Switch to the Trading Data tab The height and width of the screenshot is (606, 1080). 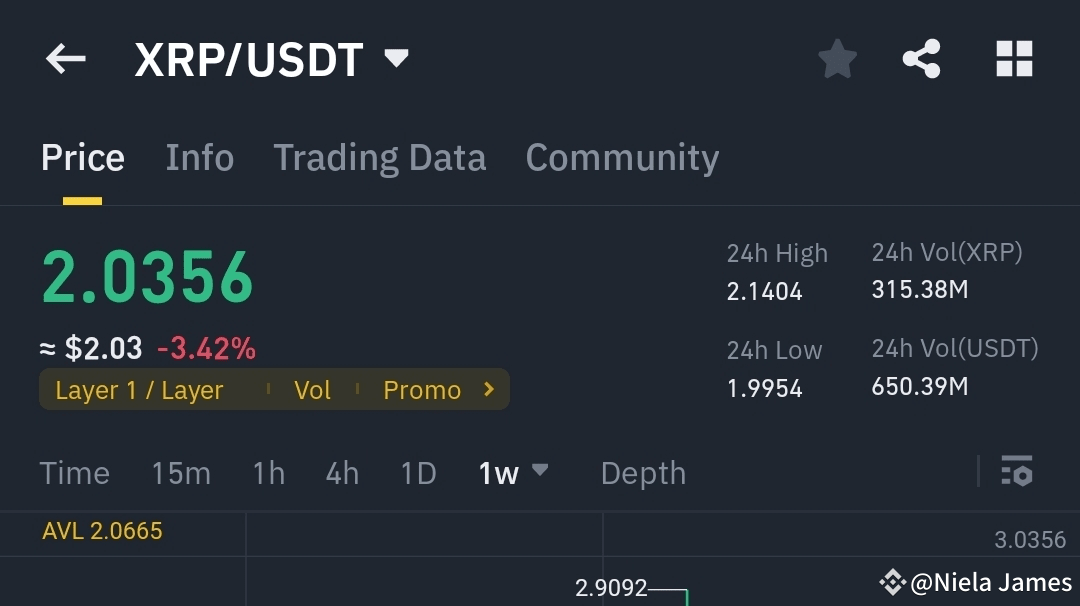point(379,157)
